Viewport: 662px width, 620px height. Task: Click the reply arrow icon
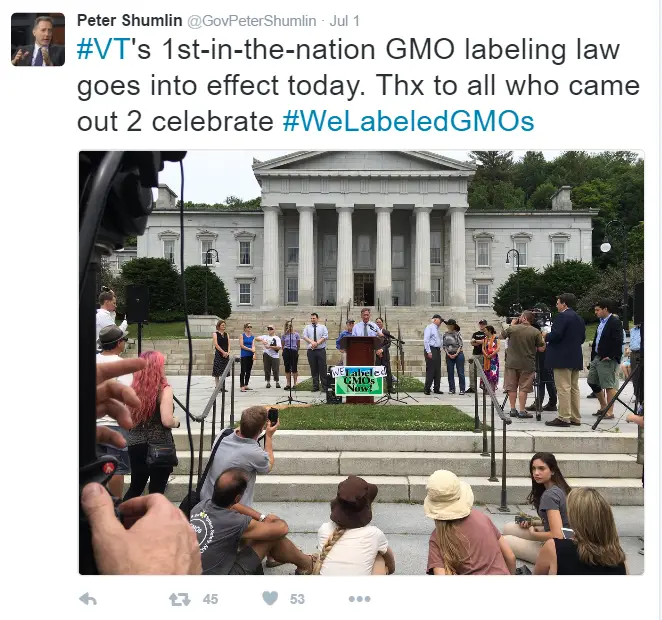click(x=88, y=599)
